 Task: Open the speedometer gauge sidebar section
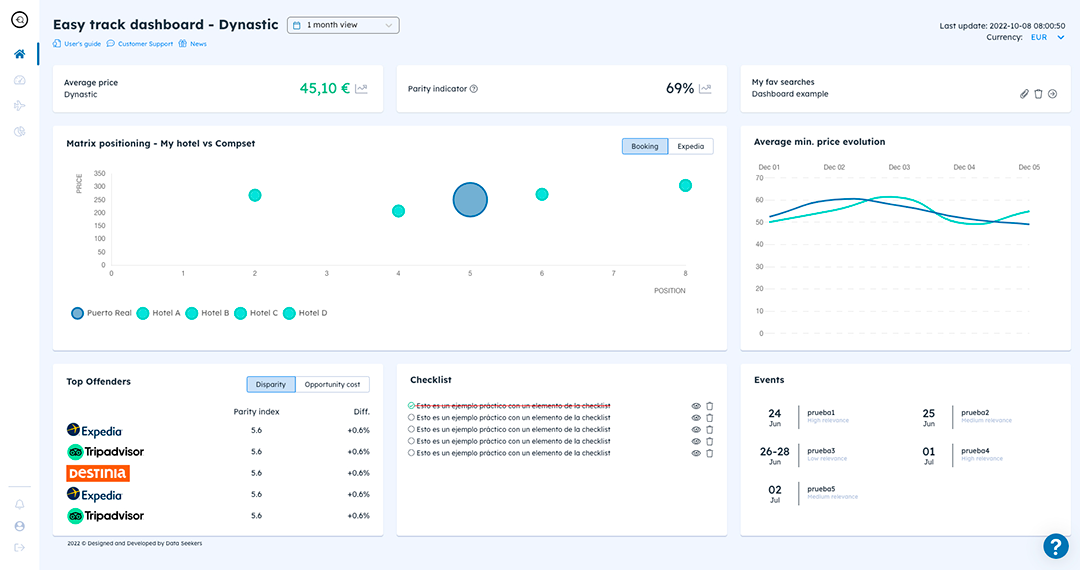click(19, 80)
